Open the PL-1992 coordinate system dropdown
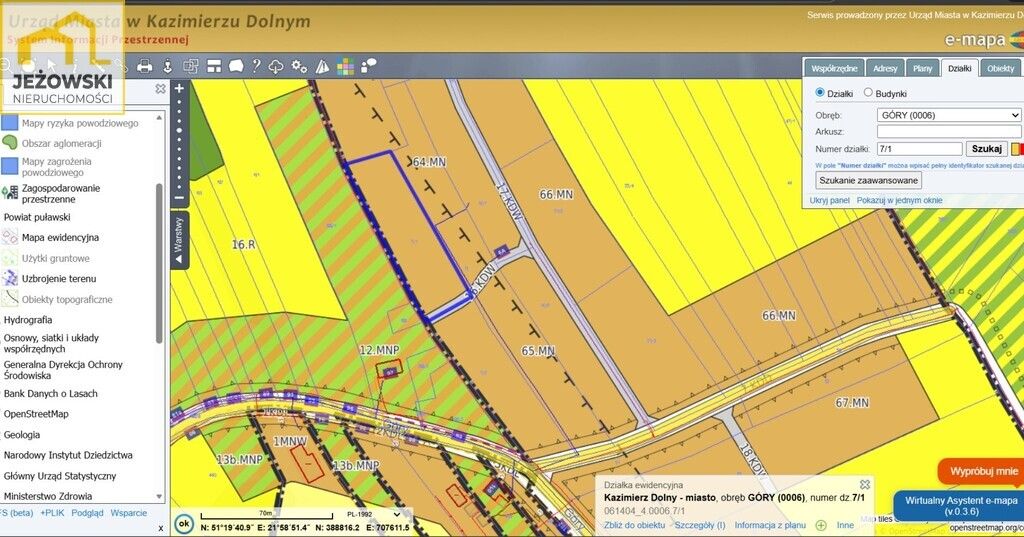Screen dimensions: 1024x537 (373, 514)
